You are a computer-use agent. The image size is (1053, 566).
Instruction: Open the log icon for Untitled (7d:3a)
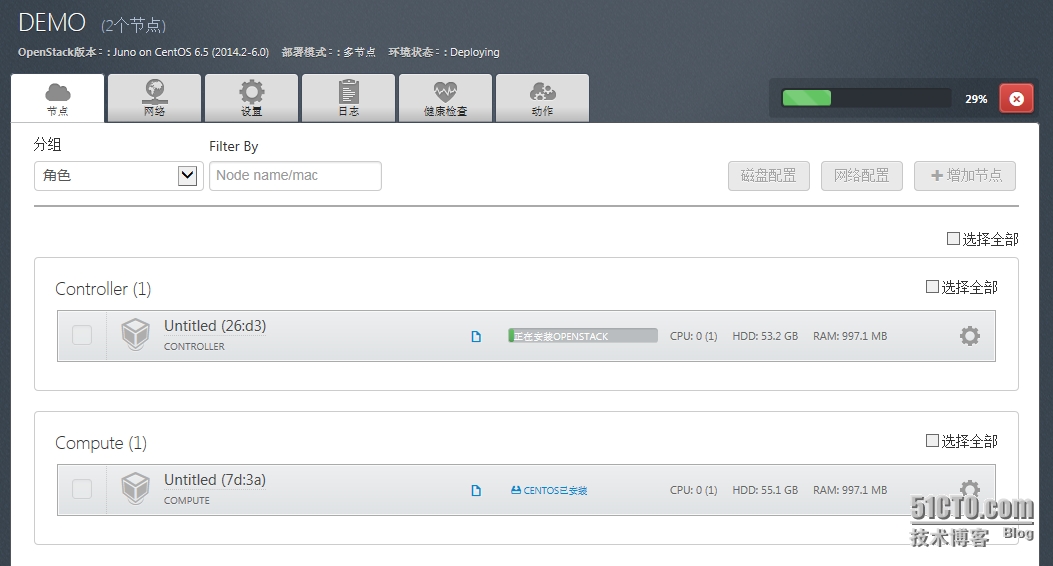tap(476, 490)
